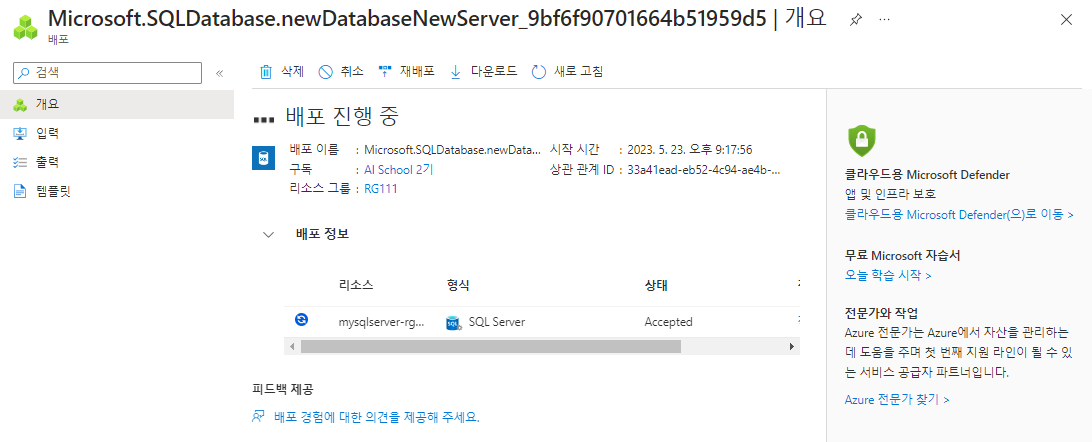Image resolution: width=1092 pixels, height=442 pixels.
Task: Click the 다운로드 download arrow icon
Action: pyautogui.click(x=456, y=72)
